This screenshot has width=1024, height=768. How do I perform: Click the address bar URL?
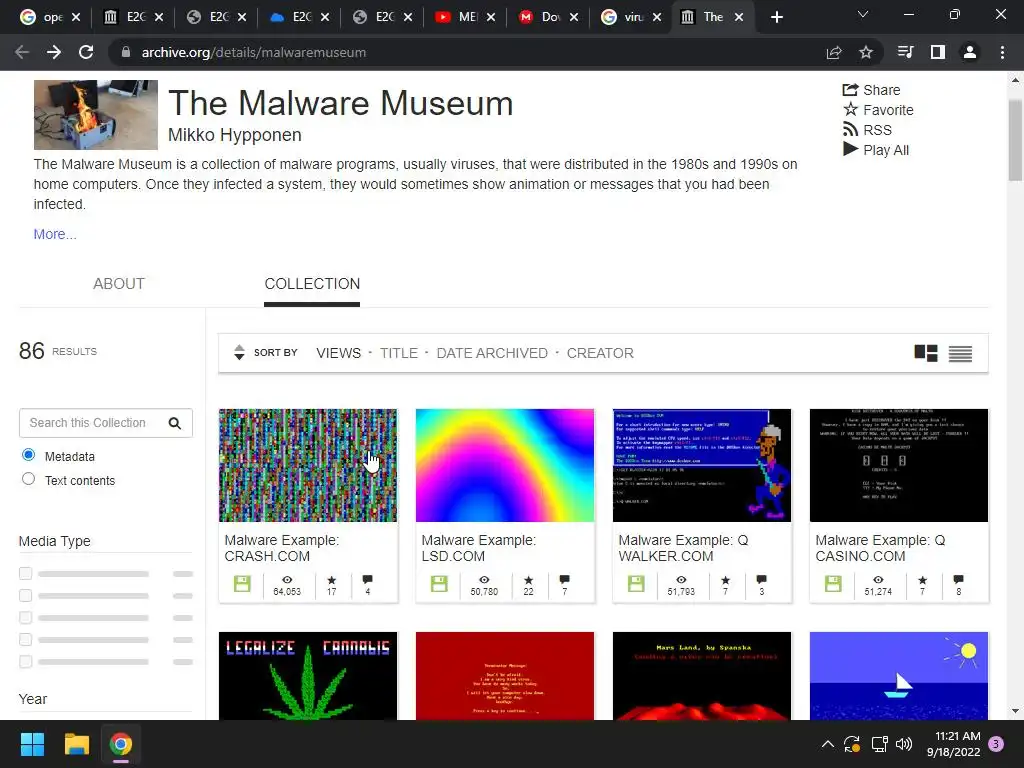[x=254, y=52]
